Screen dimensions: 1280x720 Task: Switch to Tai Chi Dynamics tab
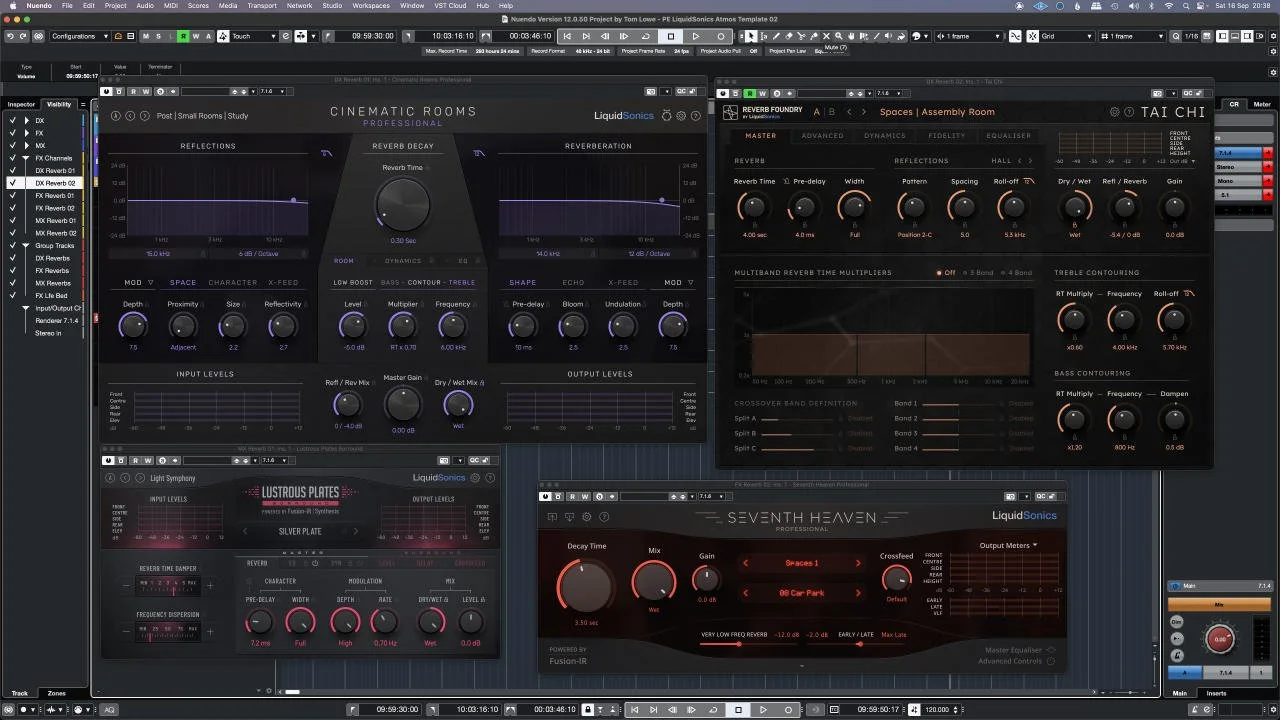coord(884,136)
